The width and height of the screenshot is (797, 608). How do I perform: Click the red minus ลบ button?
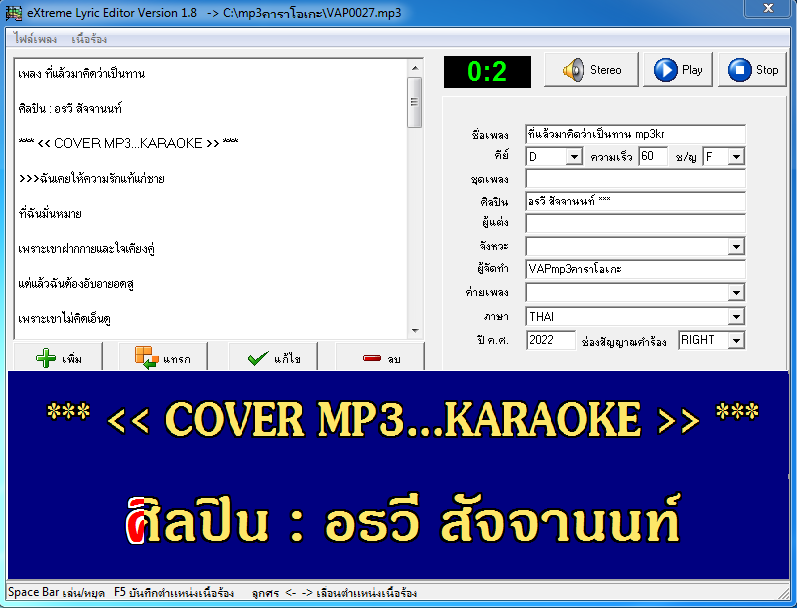pyautogui.click(x=380, y=358)
